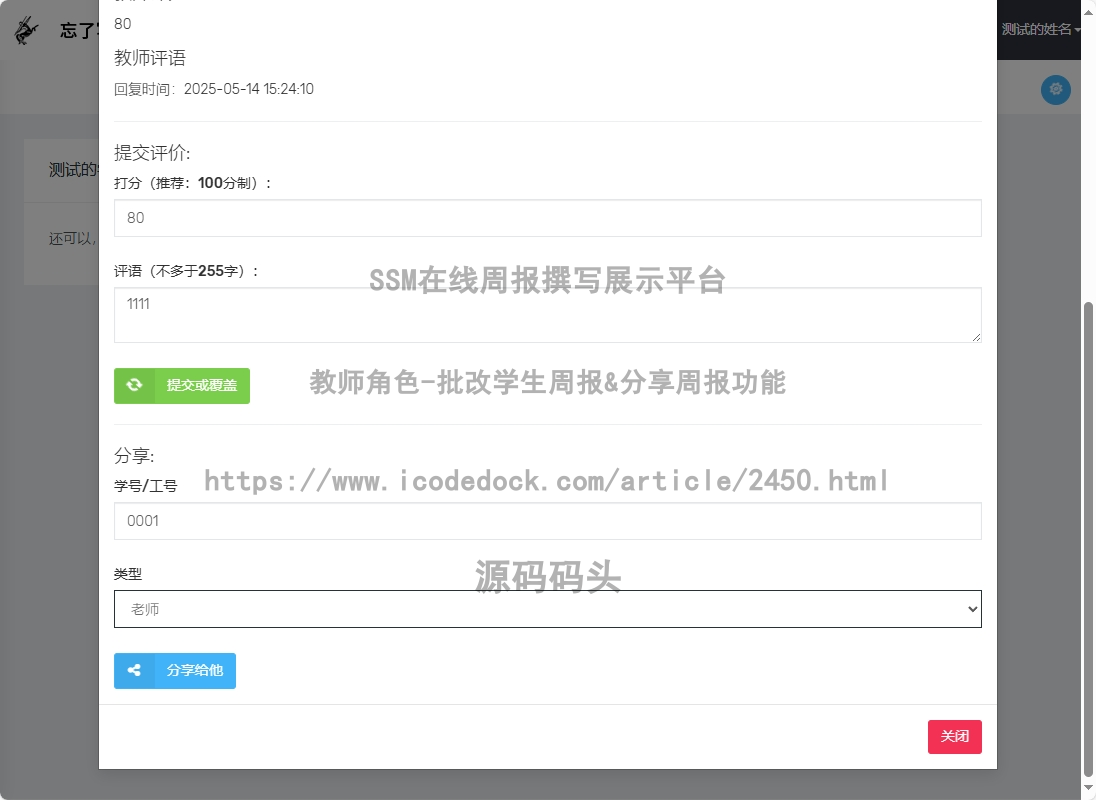
Task: Click the background card title 测试的
Action: tap(73, 170)
